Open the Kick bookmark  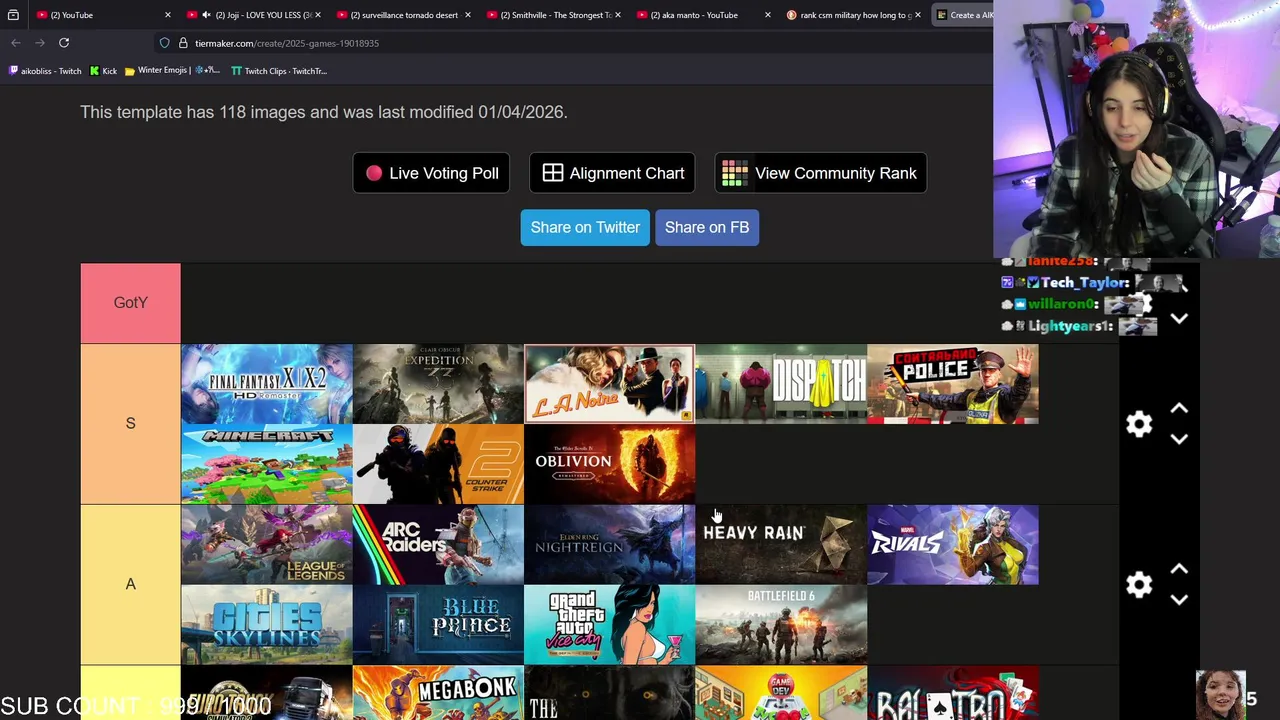[x=103, y=71]
